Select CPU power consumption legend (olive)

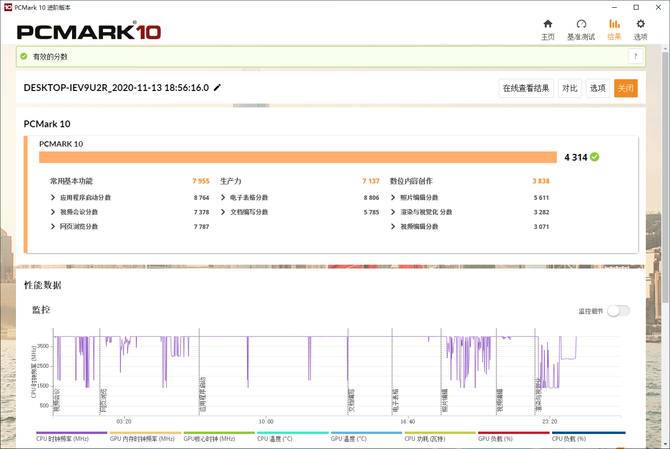tap(440, 436)
